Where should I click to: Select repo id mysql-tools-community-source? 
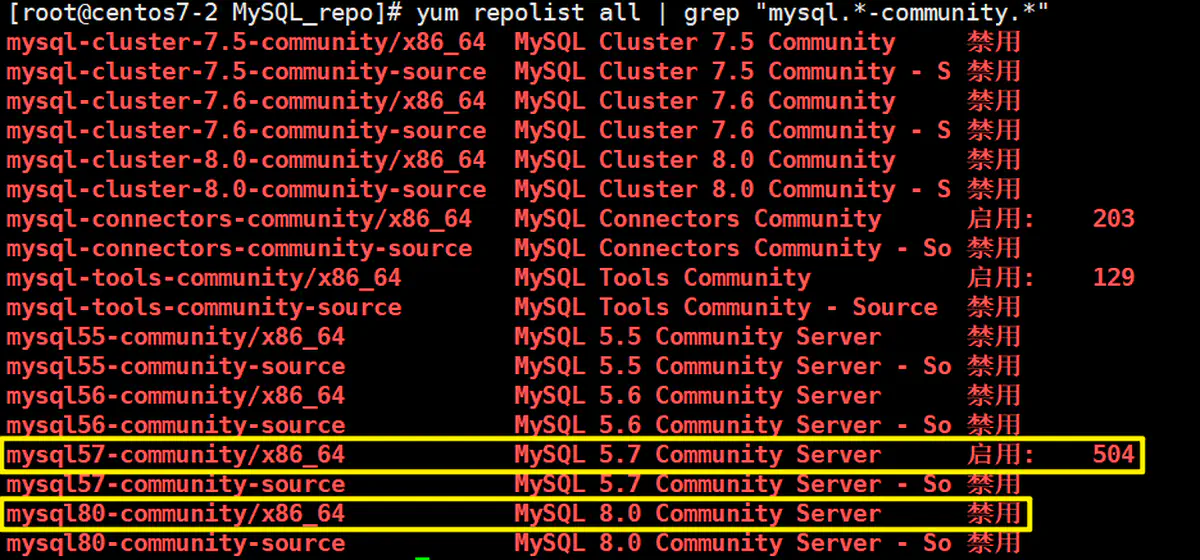click(204, 308)
